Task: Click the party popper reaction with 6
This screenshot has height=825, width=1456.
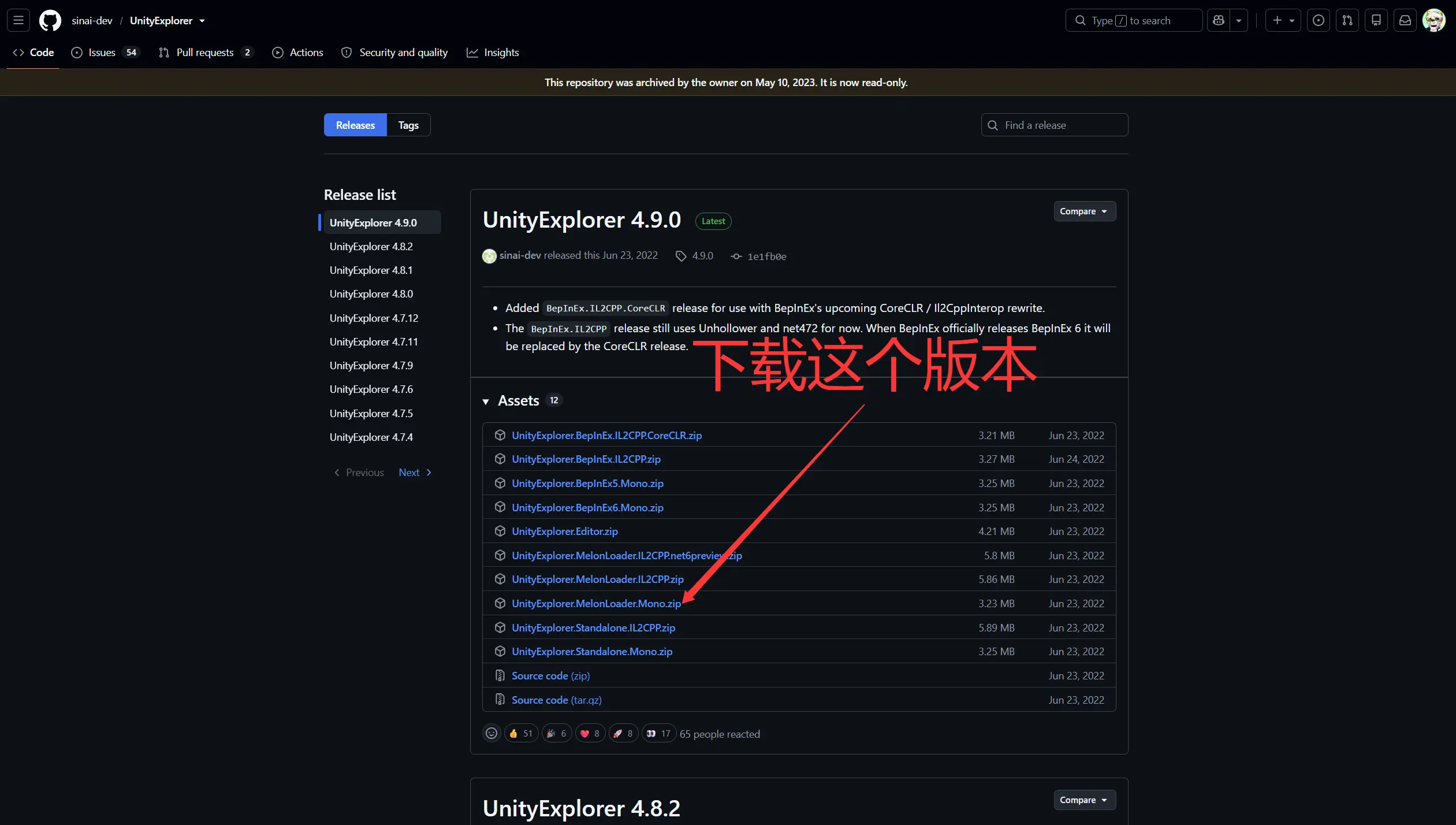Action: coord(557,734)
